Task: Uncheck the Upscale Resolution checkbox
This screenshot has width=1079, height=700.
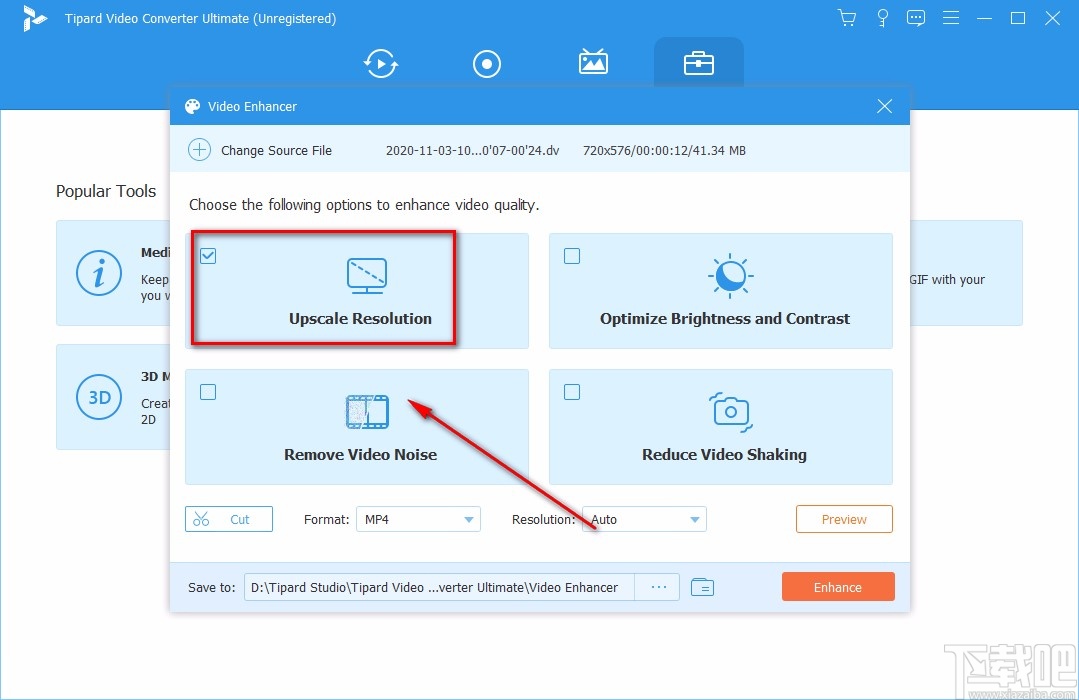Action: coord(208,256)
